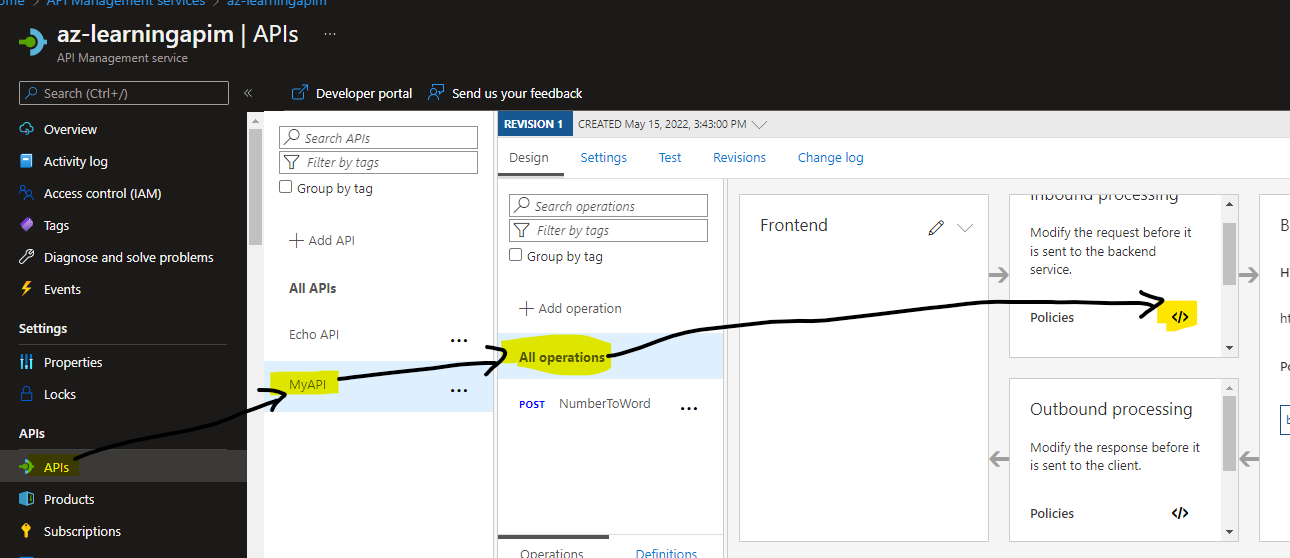
Task: Open Events in the sidebar
Action: (62, 289)
